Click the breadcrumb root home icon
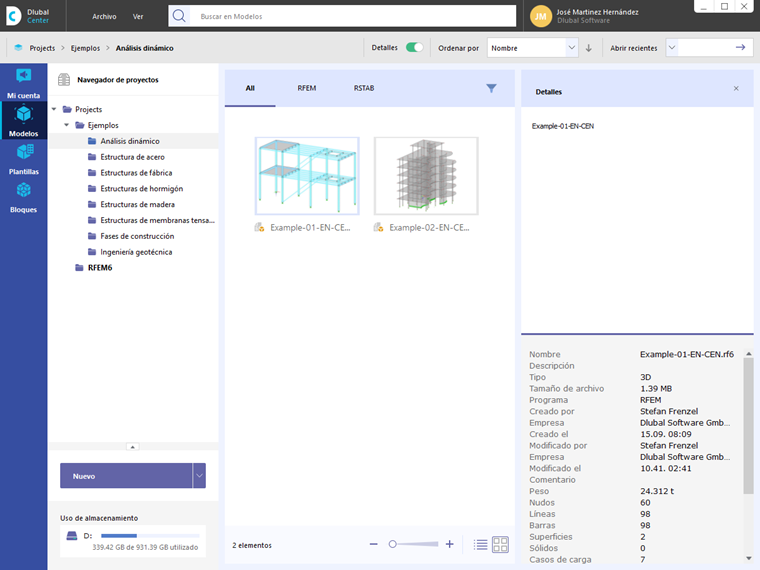The width and height of the screenshot is (760, 570). tap(18, 48)
